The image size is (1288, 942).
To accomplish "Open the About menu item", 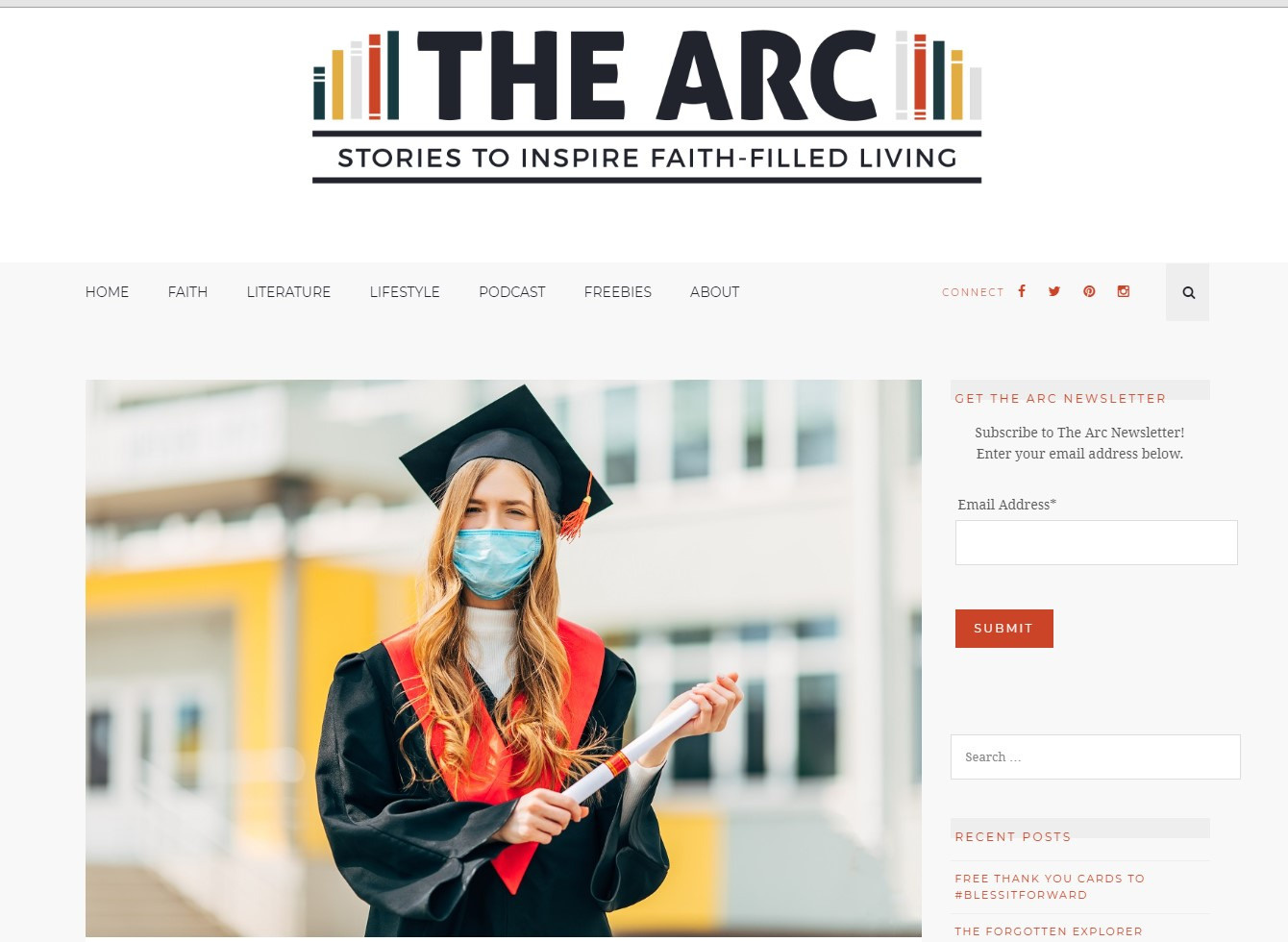I will click(715, 292).
